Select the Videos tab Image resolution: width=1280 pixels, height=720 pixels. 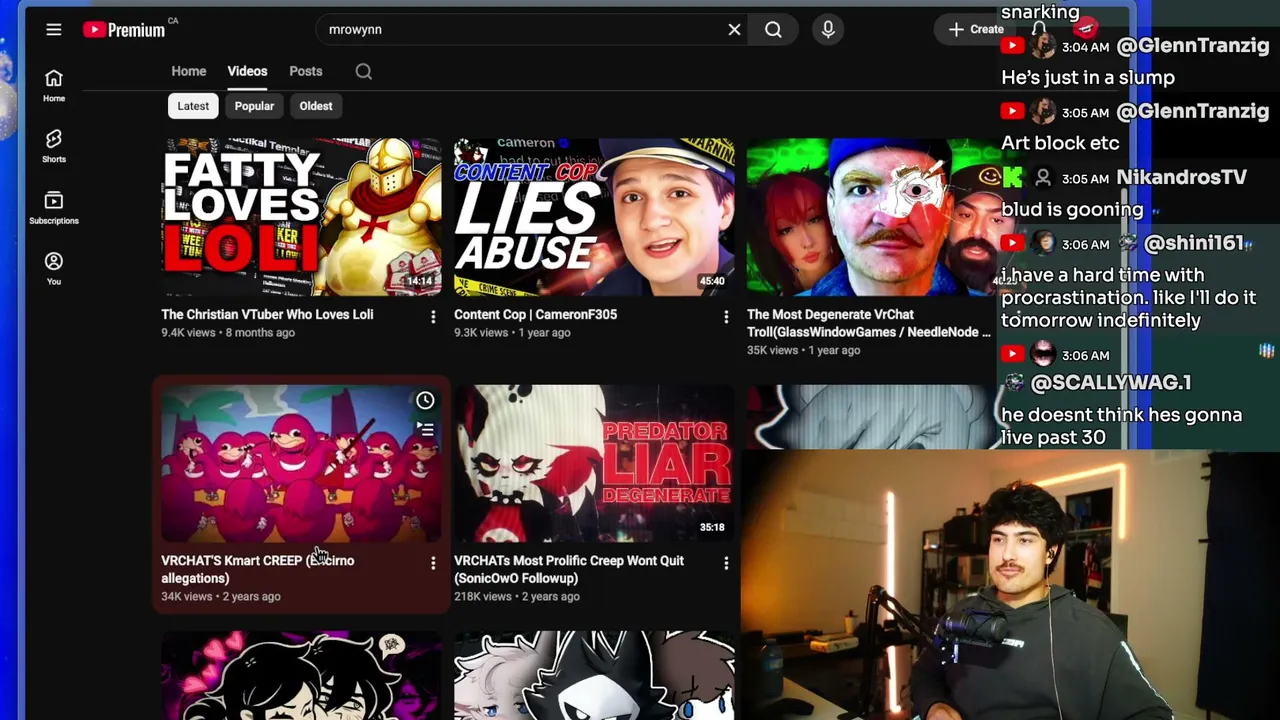pos(247,71)
